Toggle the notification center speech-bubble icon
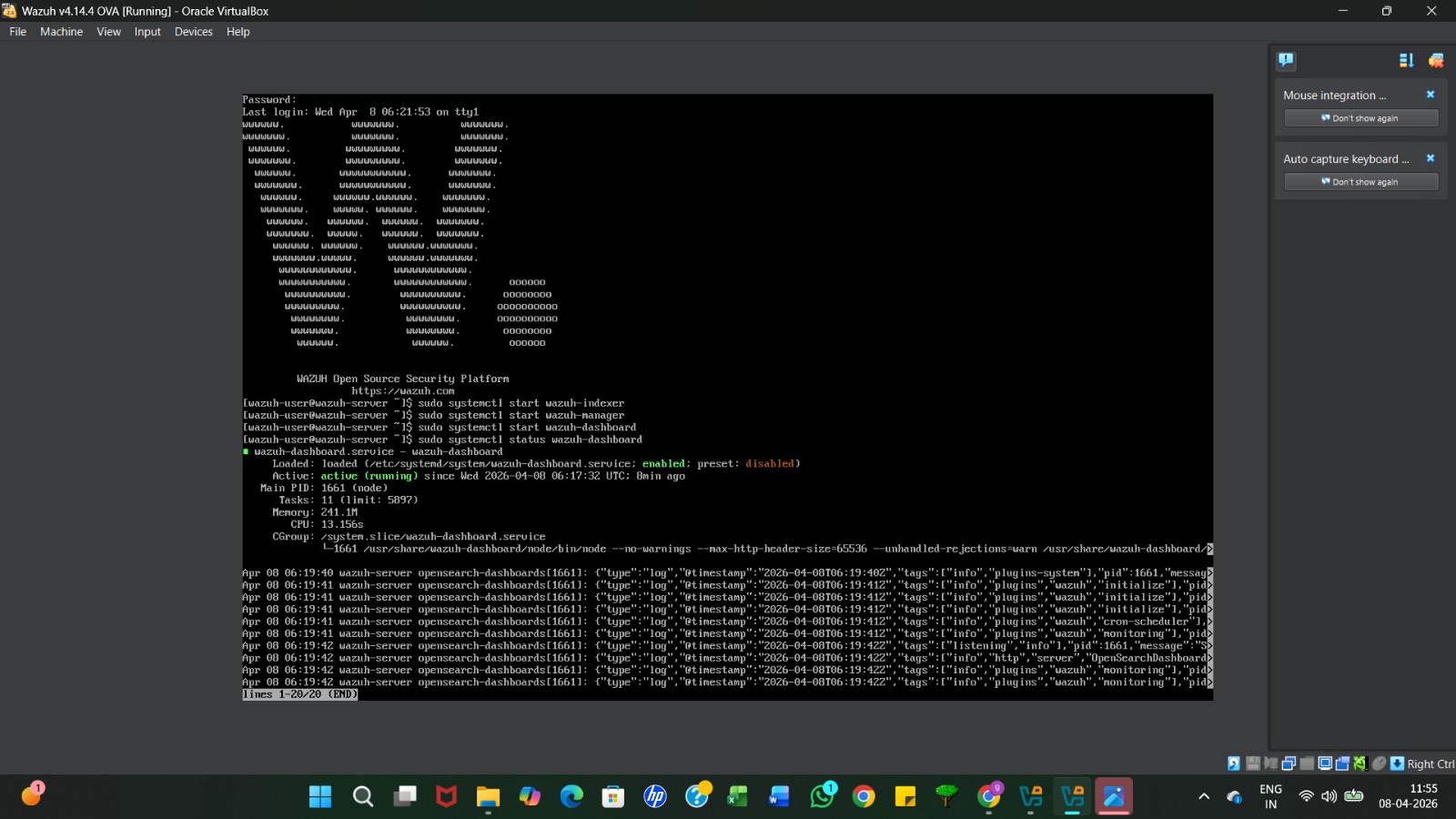 [x=1286, y=60]
